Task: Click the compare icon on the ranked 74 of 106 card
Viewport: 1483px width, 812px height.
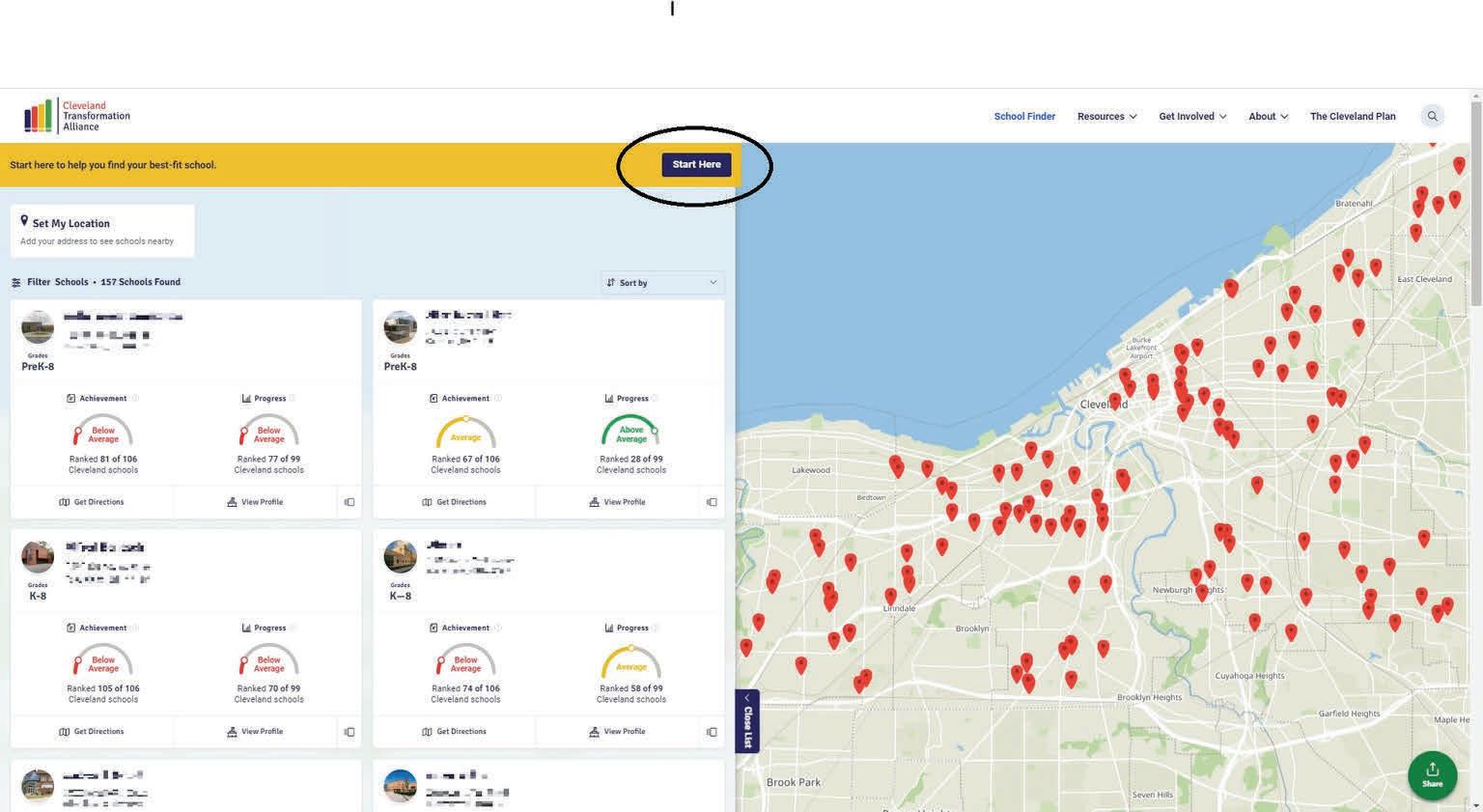Action: 712,732
